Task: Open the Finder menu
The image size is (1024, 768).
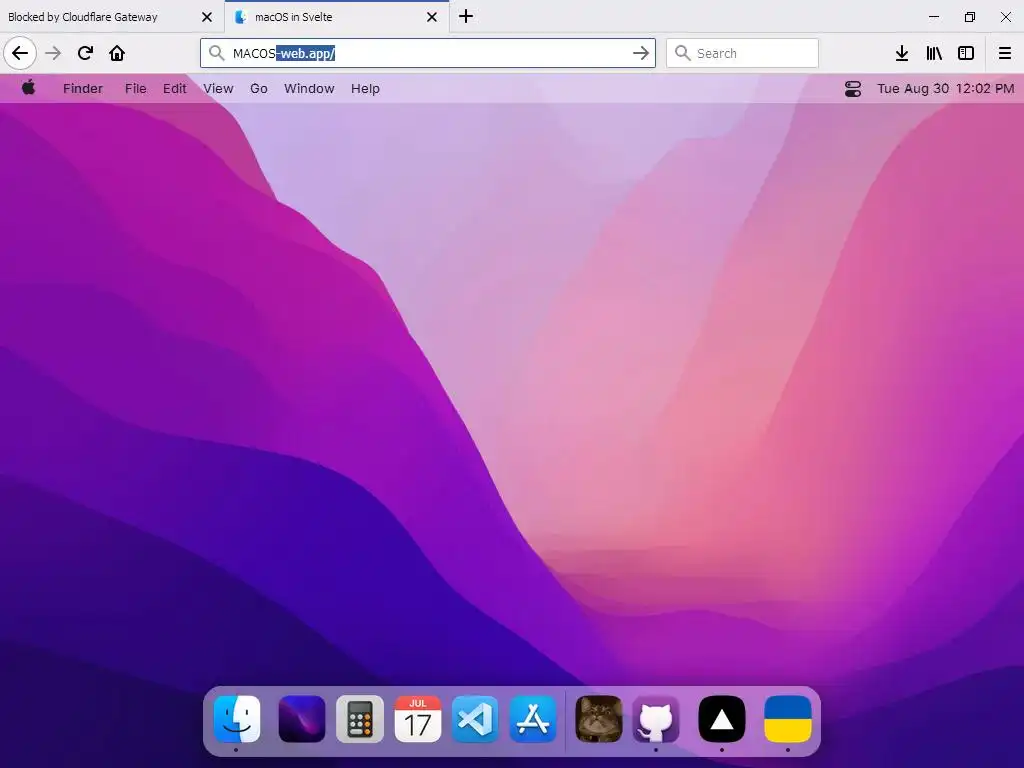Action: point(83,88)
